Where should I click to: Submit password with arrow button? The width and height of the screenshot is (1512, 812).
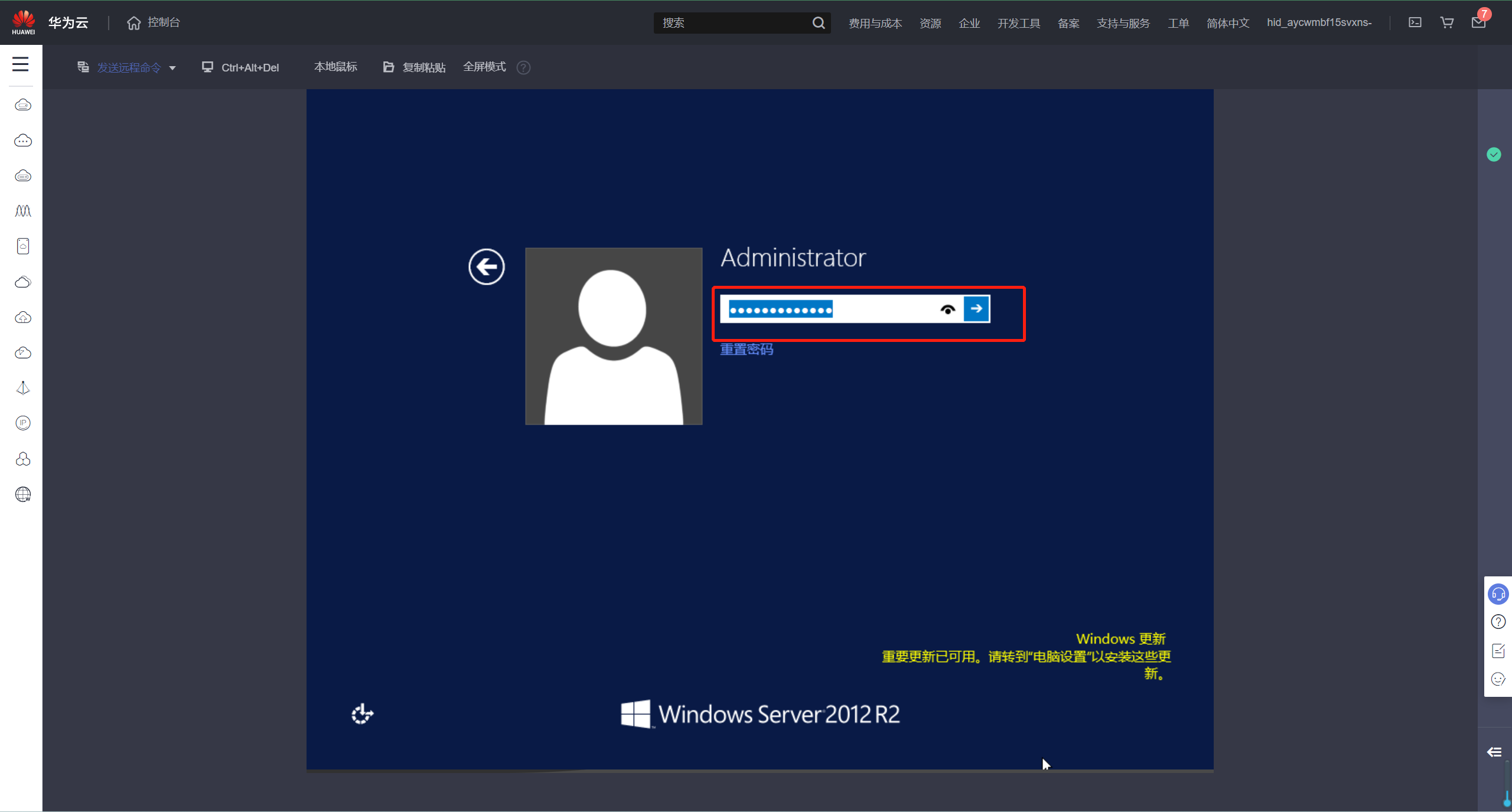point(976,309)
